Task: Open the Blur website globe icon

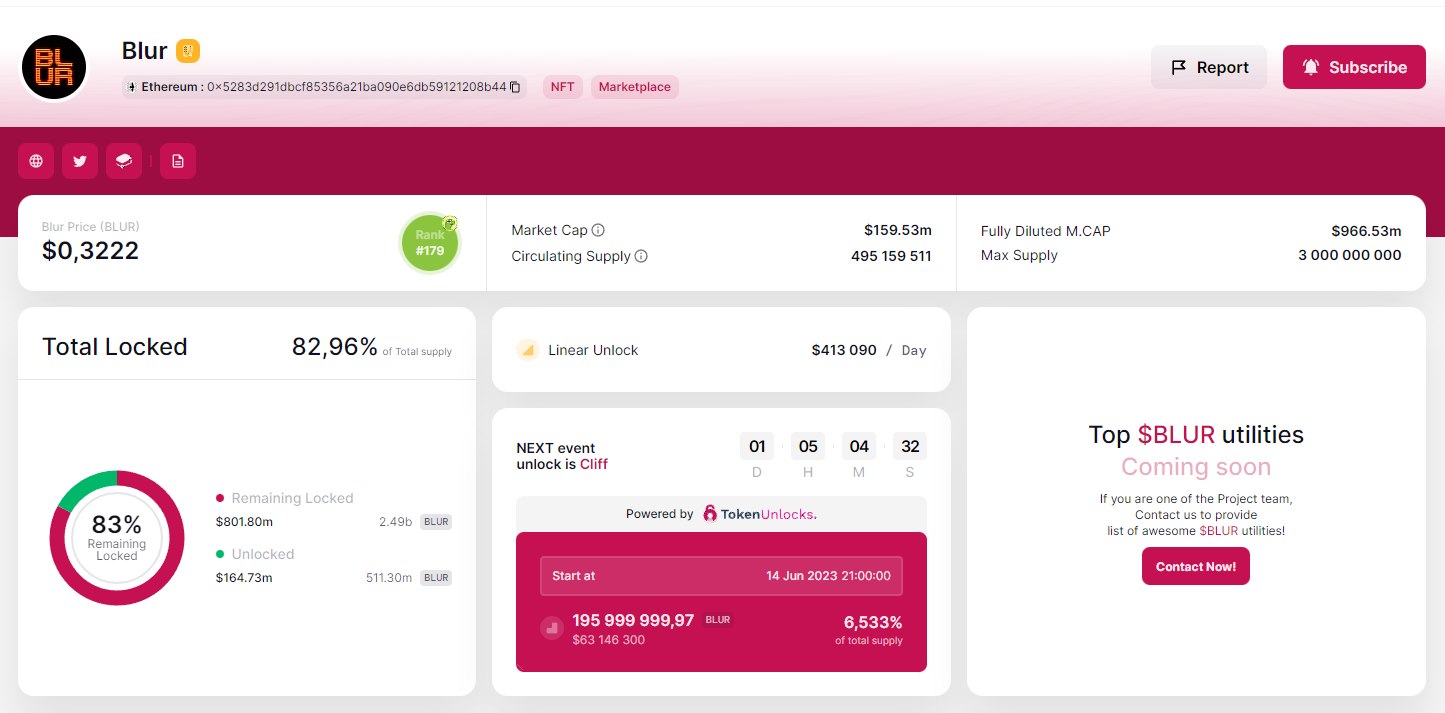Action: click(36, 161)
